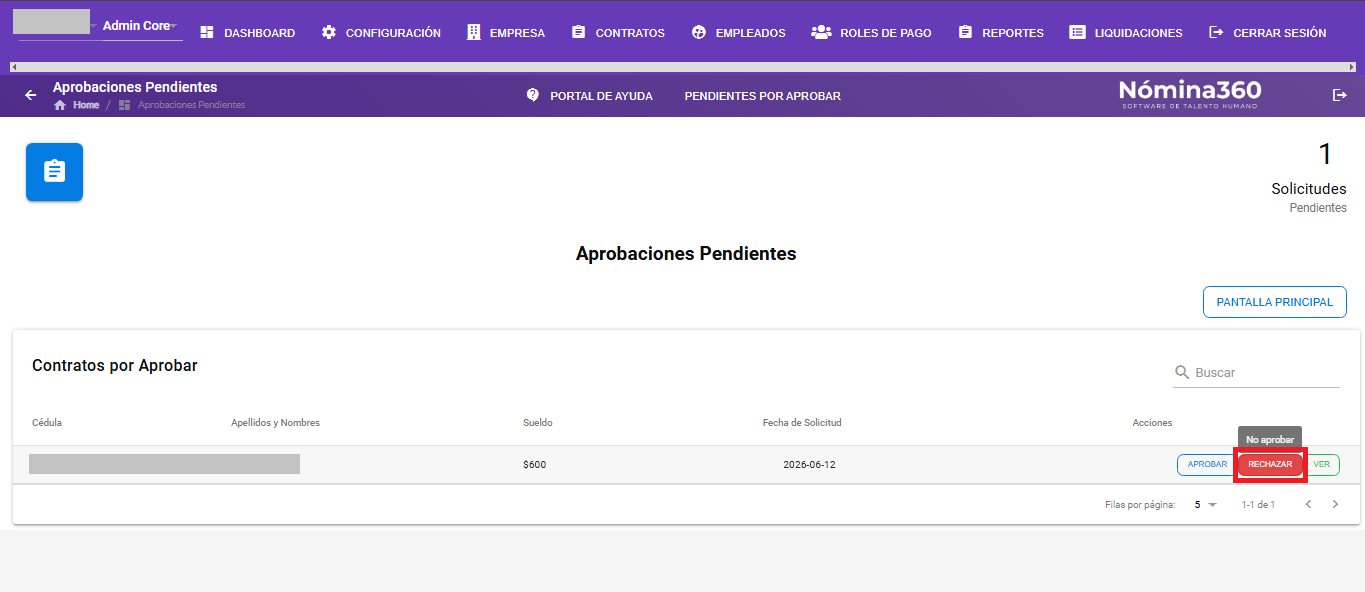The width and height of the screenshot is (1365, 592).
Task: Click the Ver button for the contract
Action: 1322,465
